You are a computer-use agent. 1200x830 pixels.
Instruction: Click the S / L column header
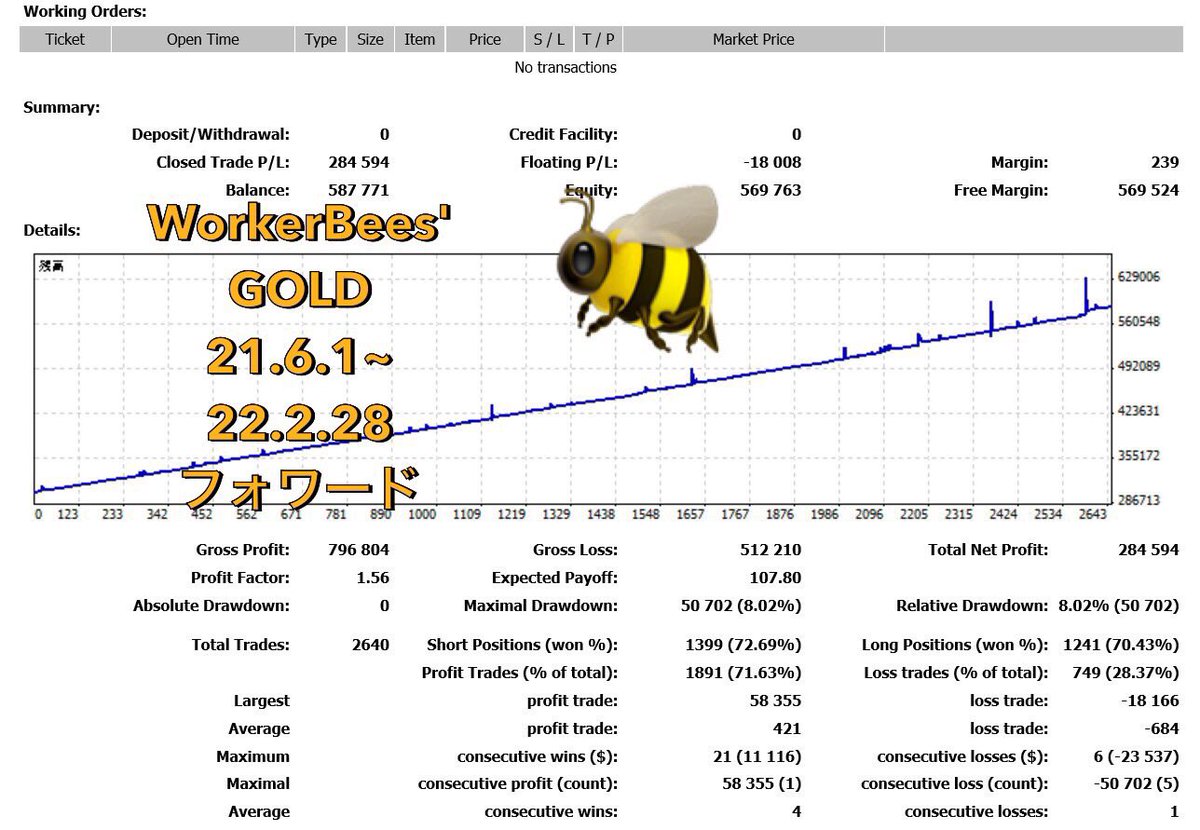[549, 39]
